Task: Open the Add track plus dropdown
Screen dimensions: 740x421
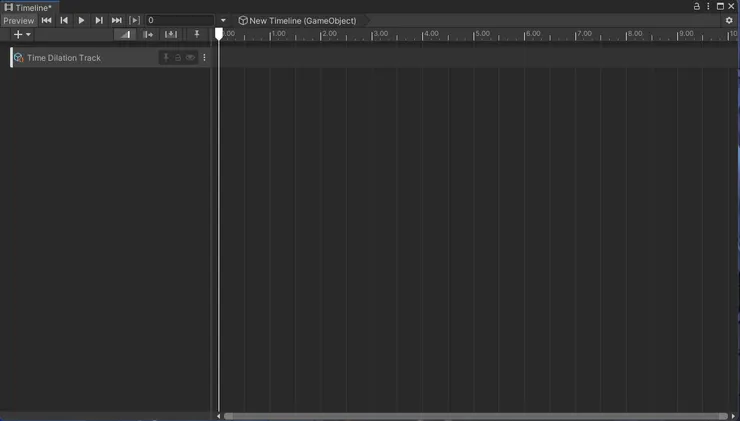Action: (x=22, y=34)
